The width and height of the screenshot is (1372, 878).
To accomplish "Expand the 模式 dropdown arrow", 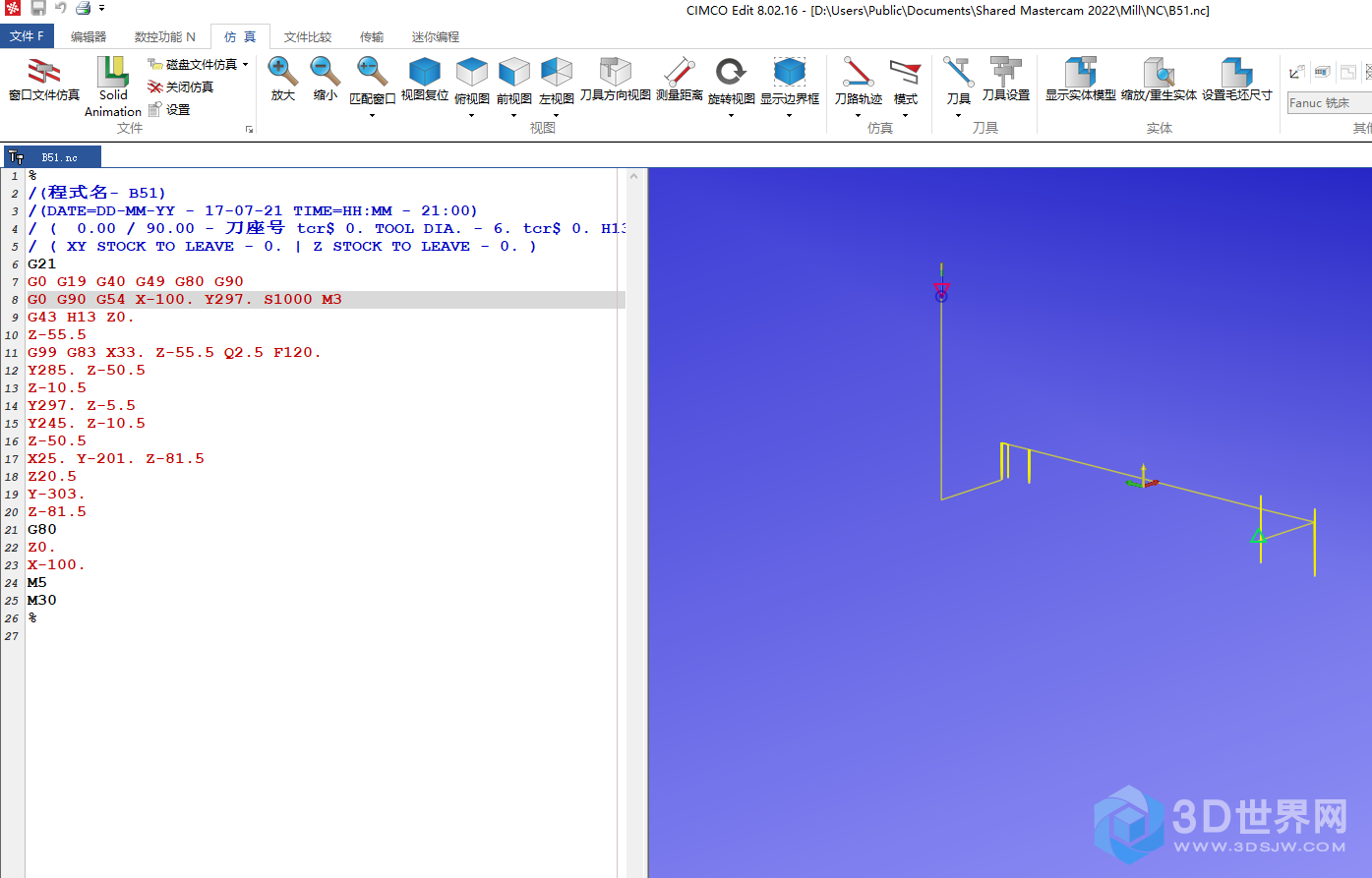I will (x=905, y=115).
